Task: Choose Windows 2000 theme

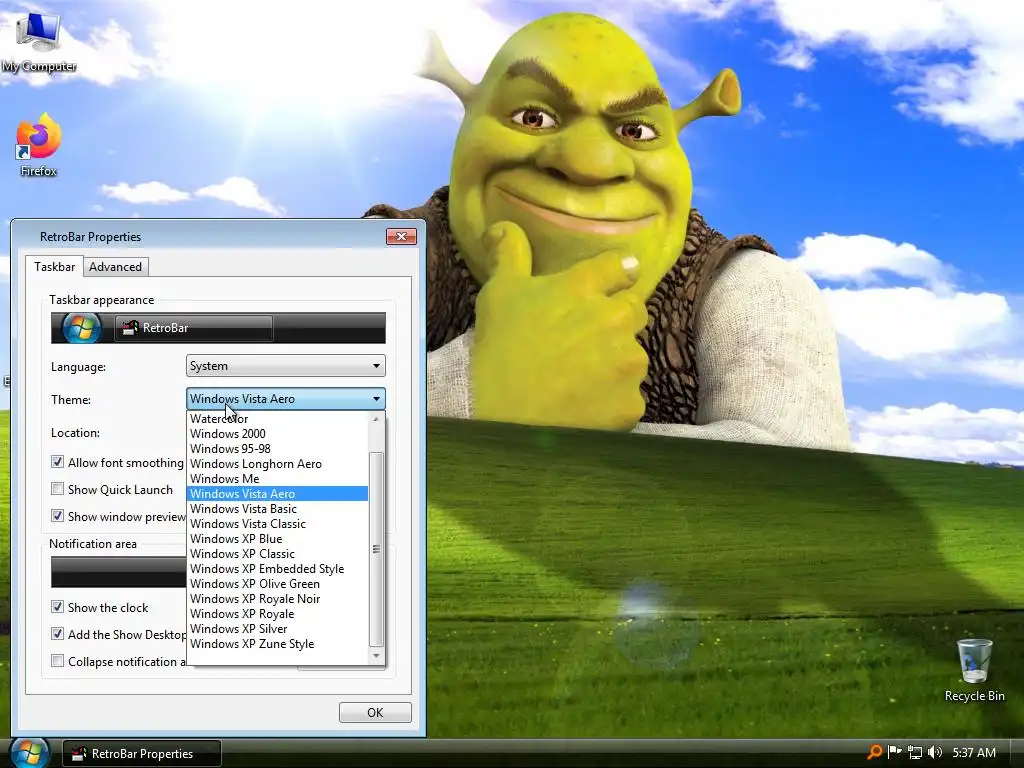Action: (278, 434)
